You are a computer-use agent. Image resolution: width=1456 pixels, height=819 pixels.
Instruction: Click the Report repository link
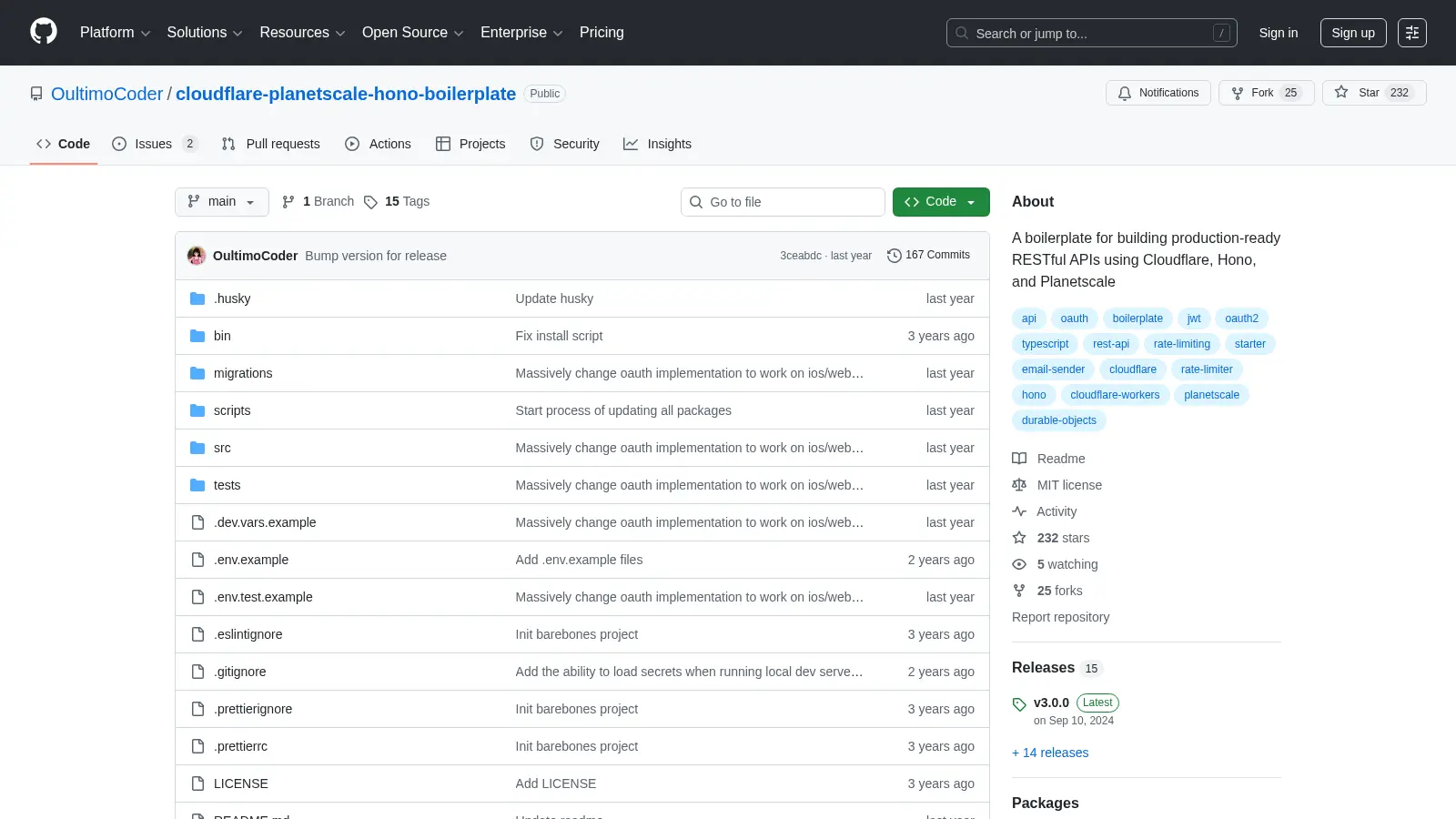pos(1060,617)
